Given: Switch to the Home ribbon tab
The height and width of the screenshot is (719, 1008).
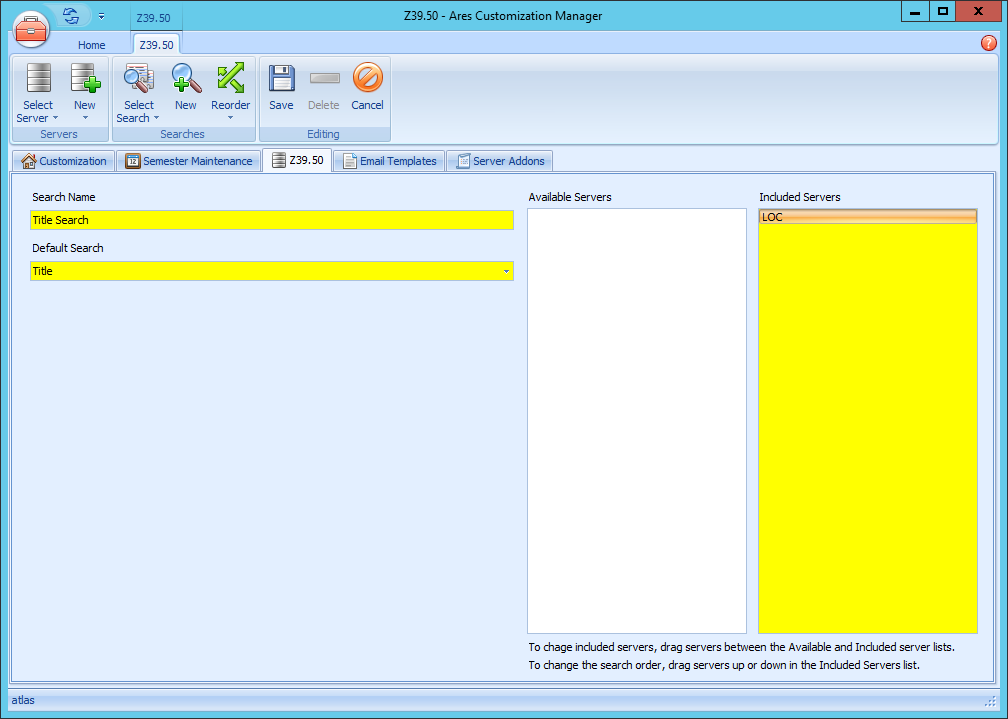Looking at the screenshot, I should click(92, 45).
